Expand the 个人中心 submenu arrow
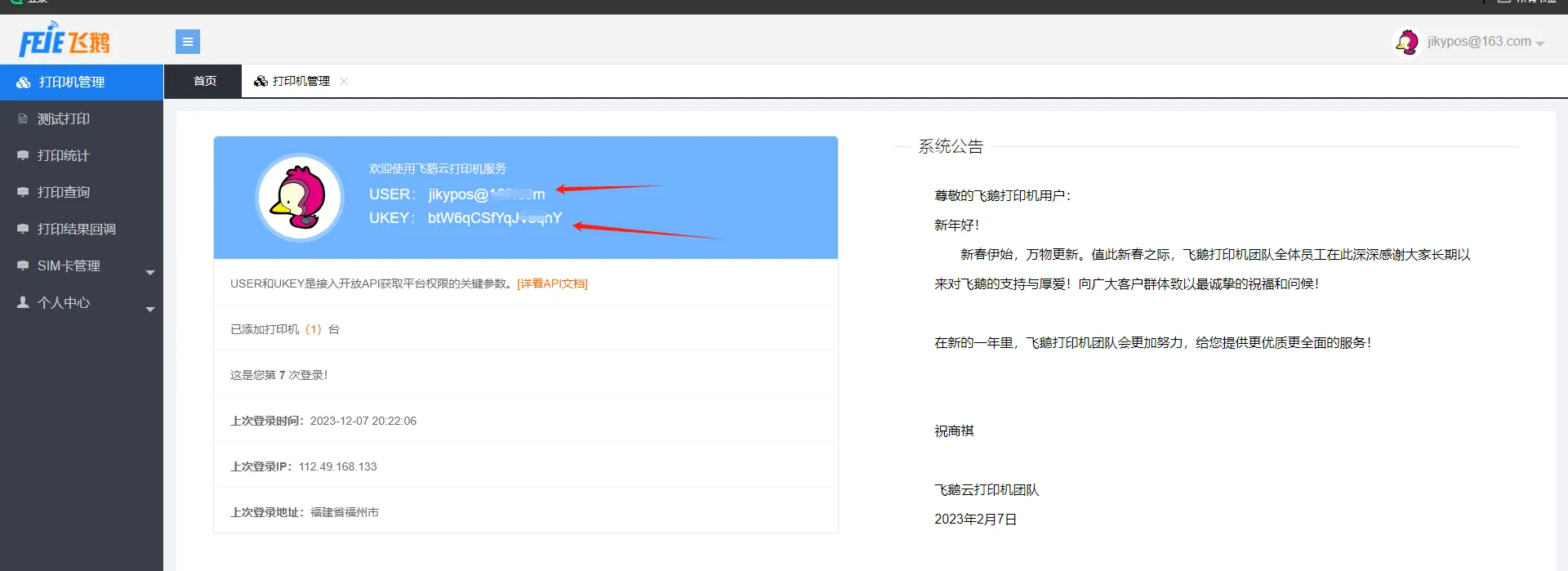 coord(150,309)
